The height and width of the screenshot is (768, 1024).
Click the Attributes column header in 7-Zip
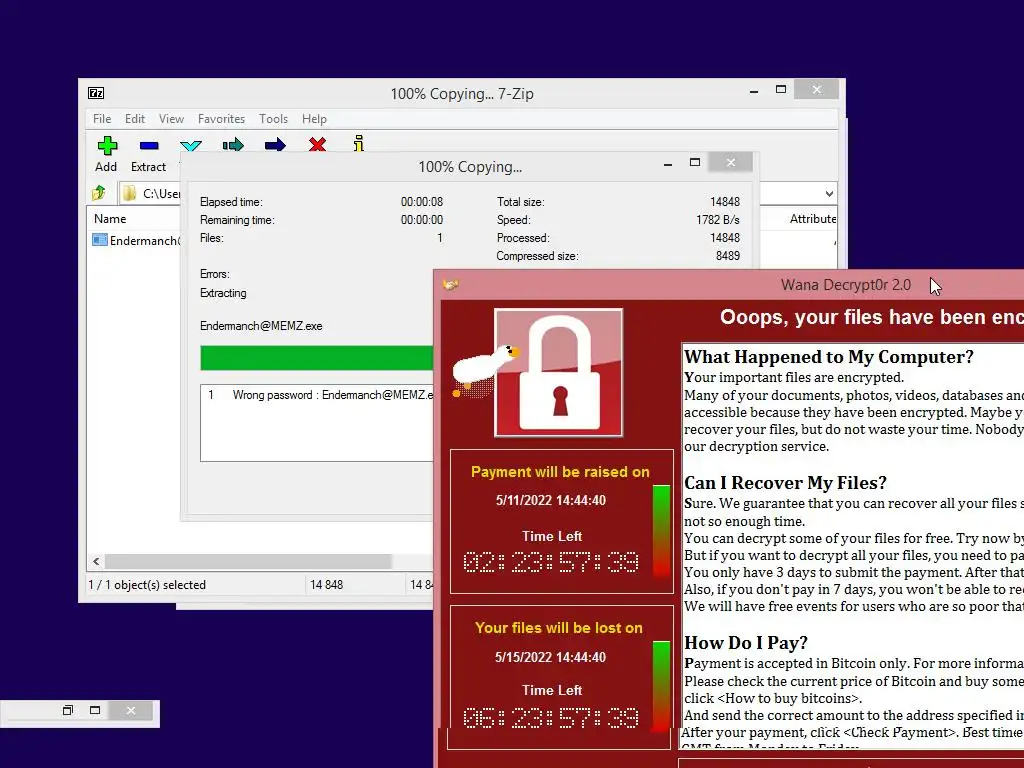(x=812, y=219)
